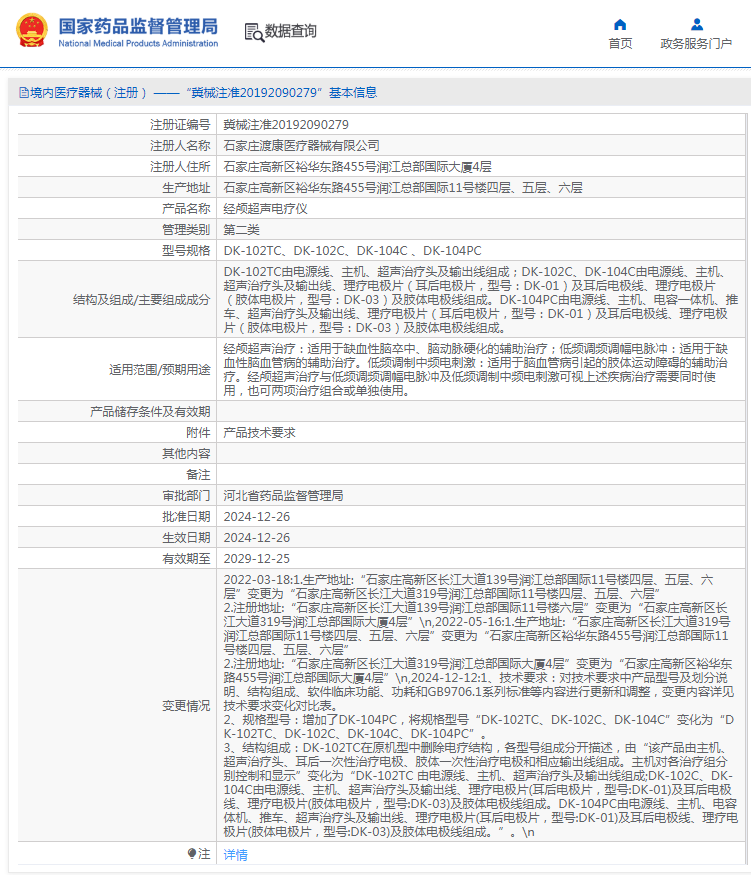Screen dimensions: 751x875
Task: Click the 适用范围/预期用途 label
Action: tap(160, 369)
